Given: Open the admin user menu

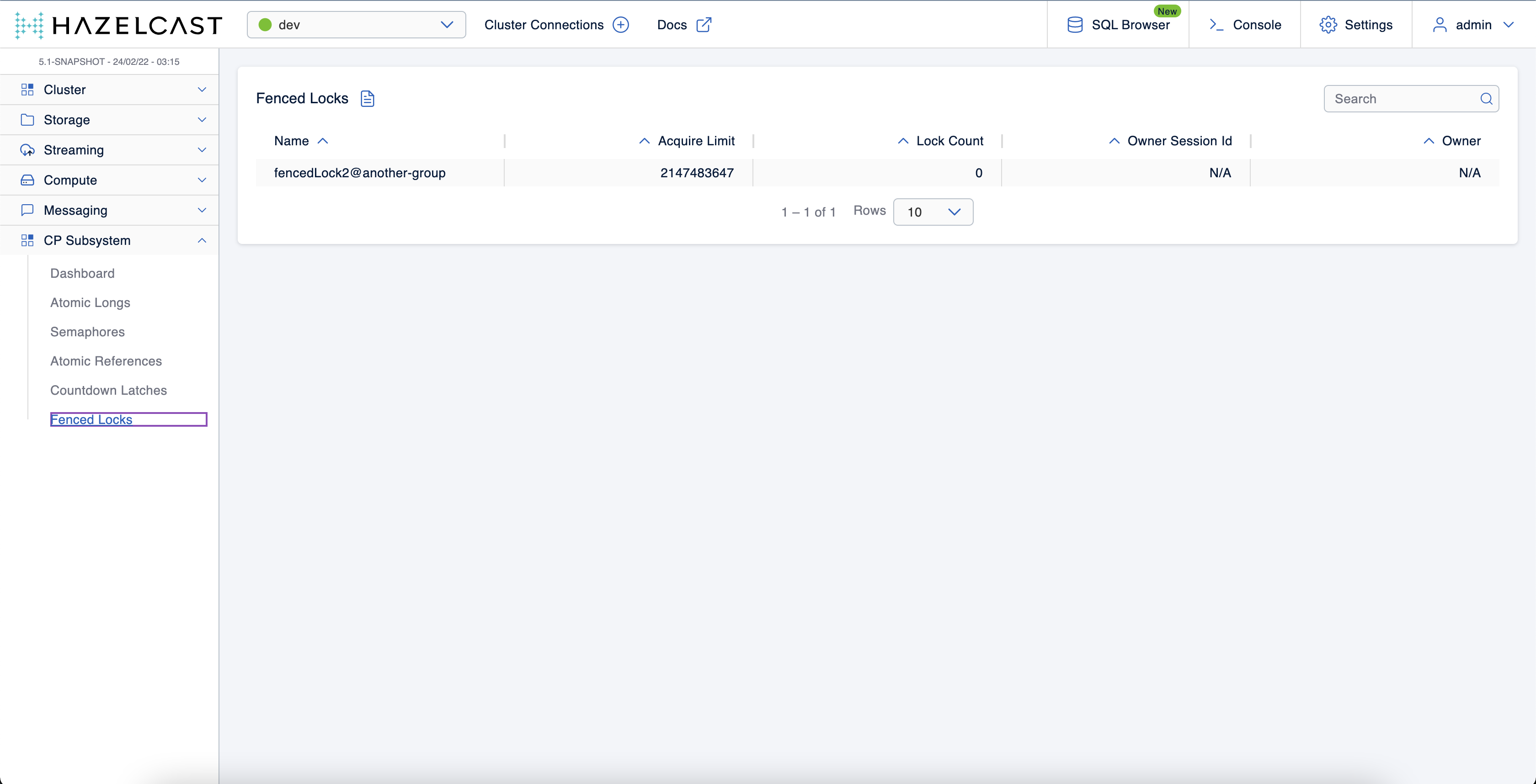Looking at the screenshot, I should click(x=1473, y=25).
